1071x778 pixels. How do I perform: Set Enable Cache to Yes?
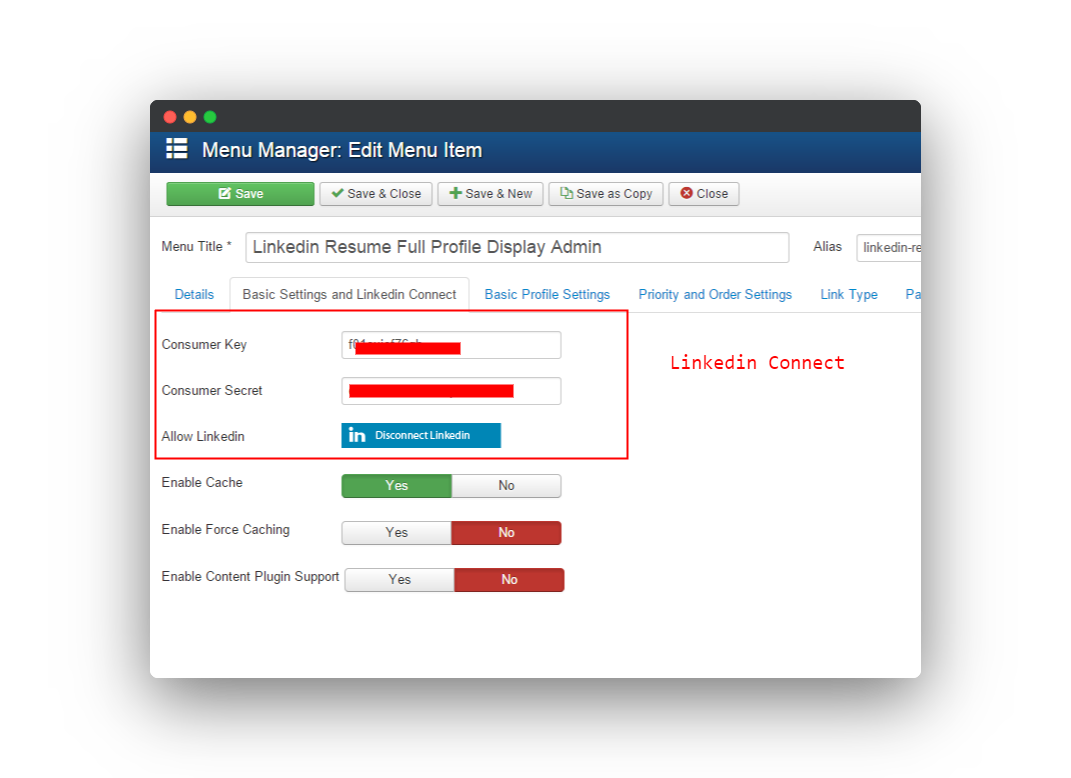tap(396, 486)
